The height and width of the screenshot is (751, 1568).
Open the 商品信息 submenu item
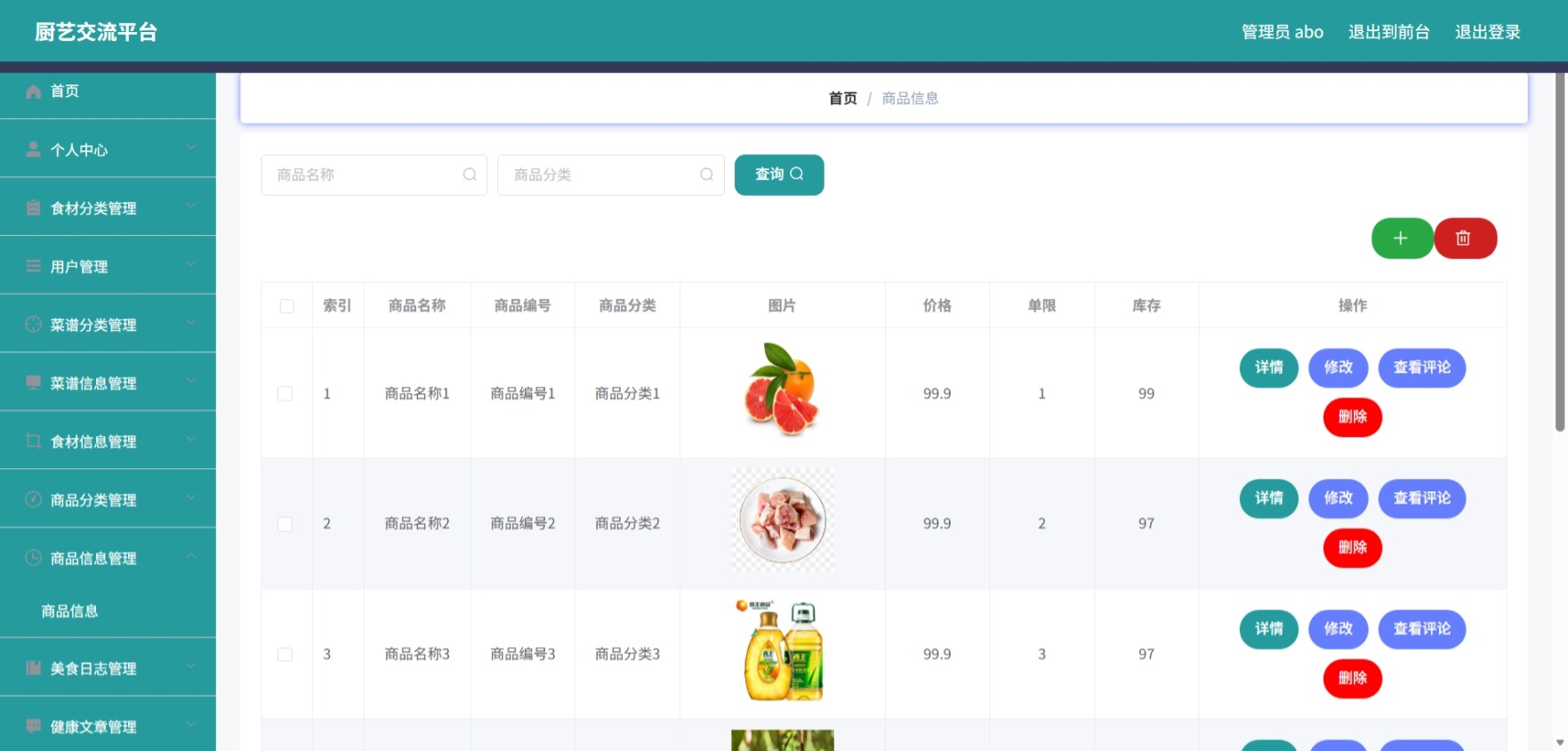[x=108, y=611]
